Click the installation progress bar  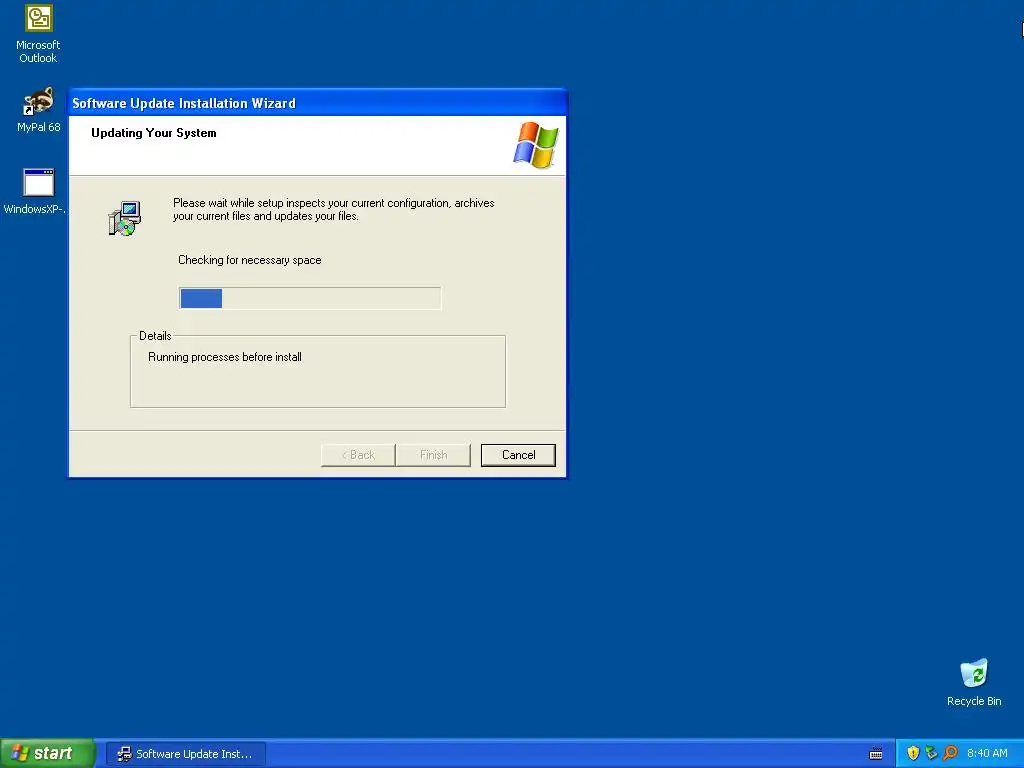(x=310, y=298)
